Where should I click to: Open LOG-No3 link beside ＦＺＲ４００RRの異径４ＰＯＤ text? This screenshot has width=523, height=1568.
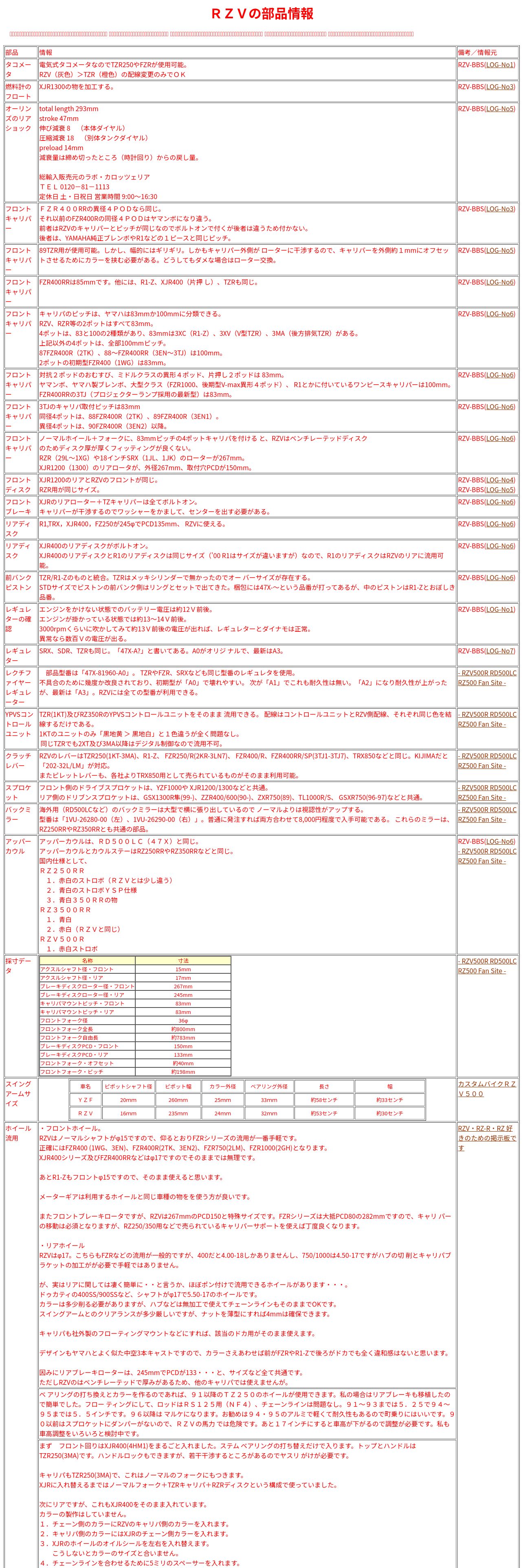(x=500, y=209)
